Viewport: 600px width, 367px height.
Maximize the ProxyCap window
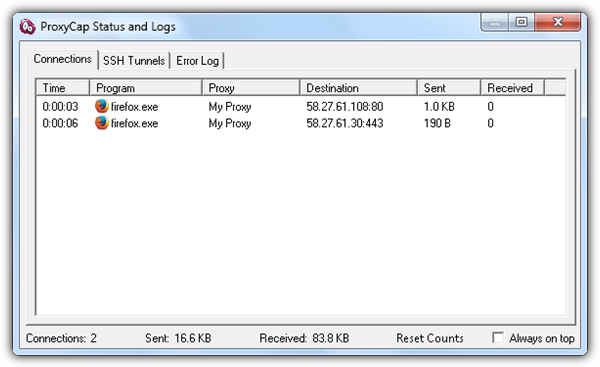[521, 22]
